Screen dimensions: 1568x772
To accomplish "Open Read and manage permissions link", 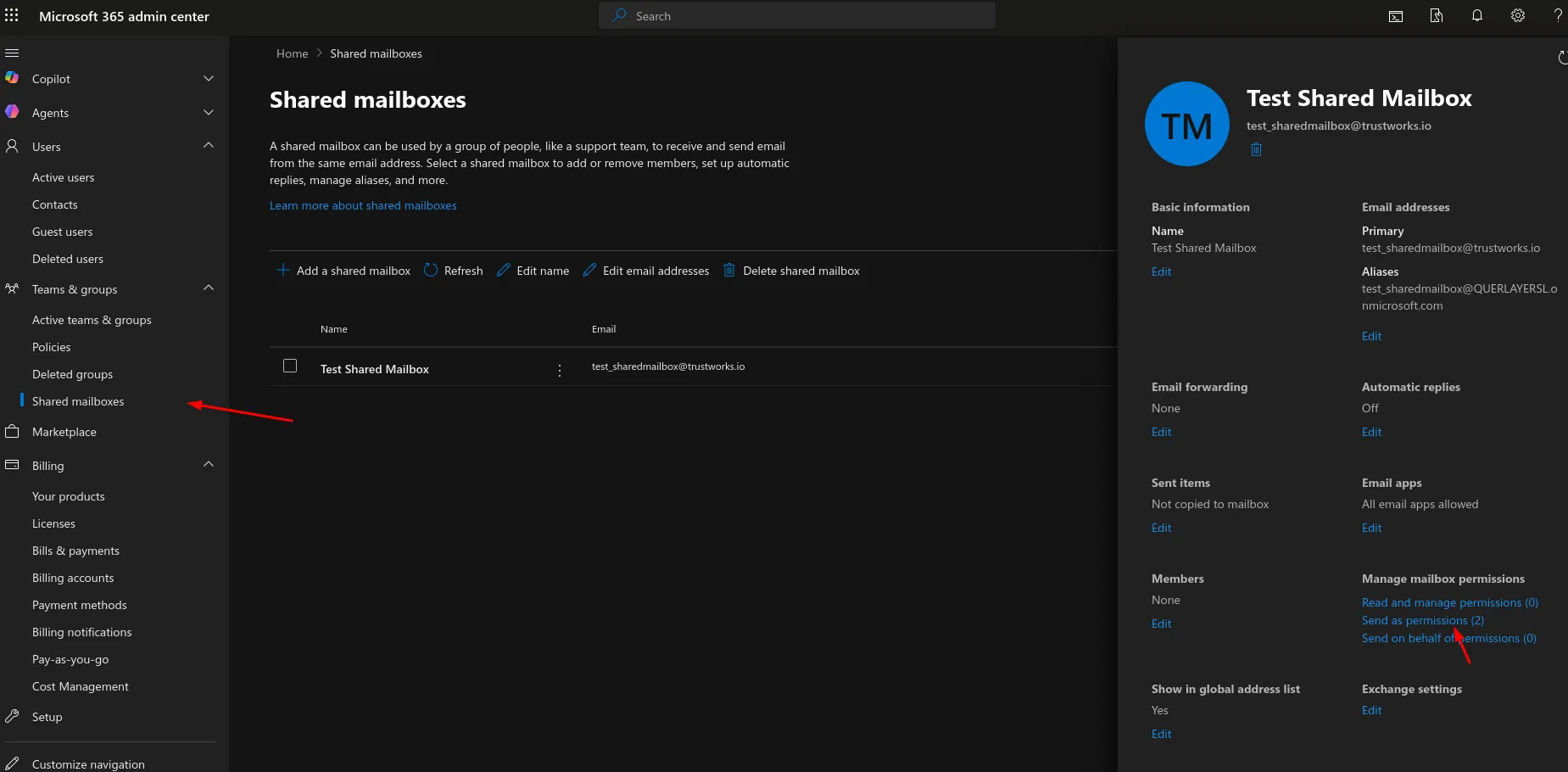I will click(1450, 602).
